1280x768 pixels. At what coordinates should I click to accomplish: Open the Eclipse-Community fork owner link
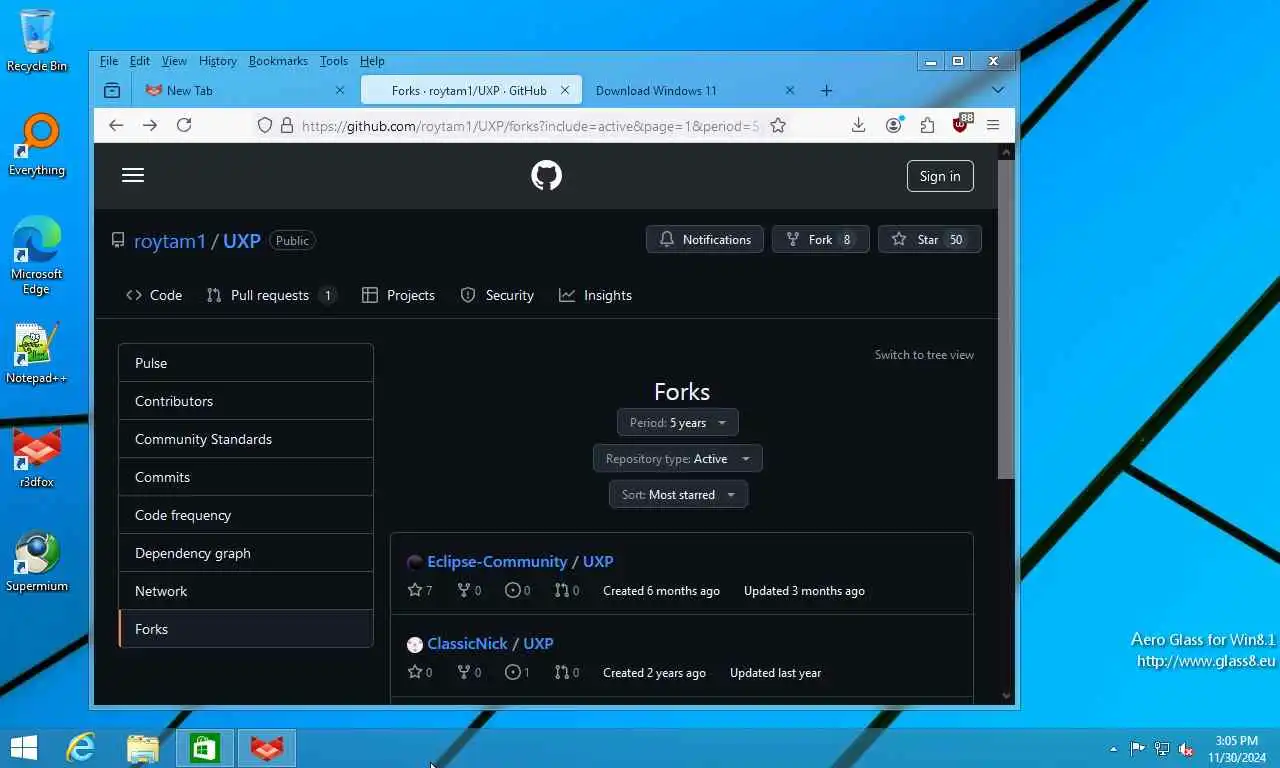[x=497, y=562]
